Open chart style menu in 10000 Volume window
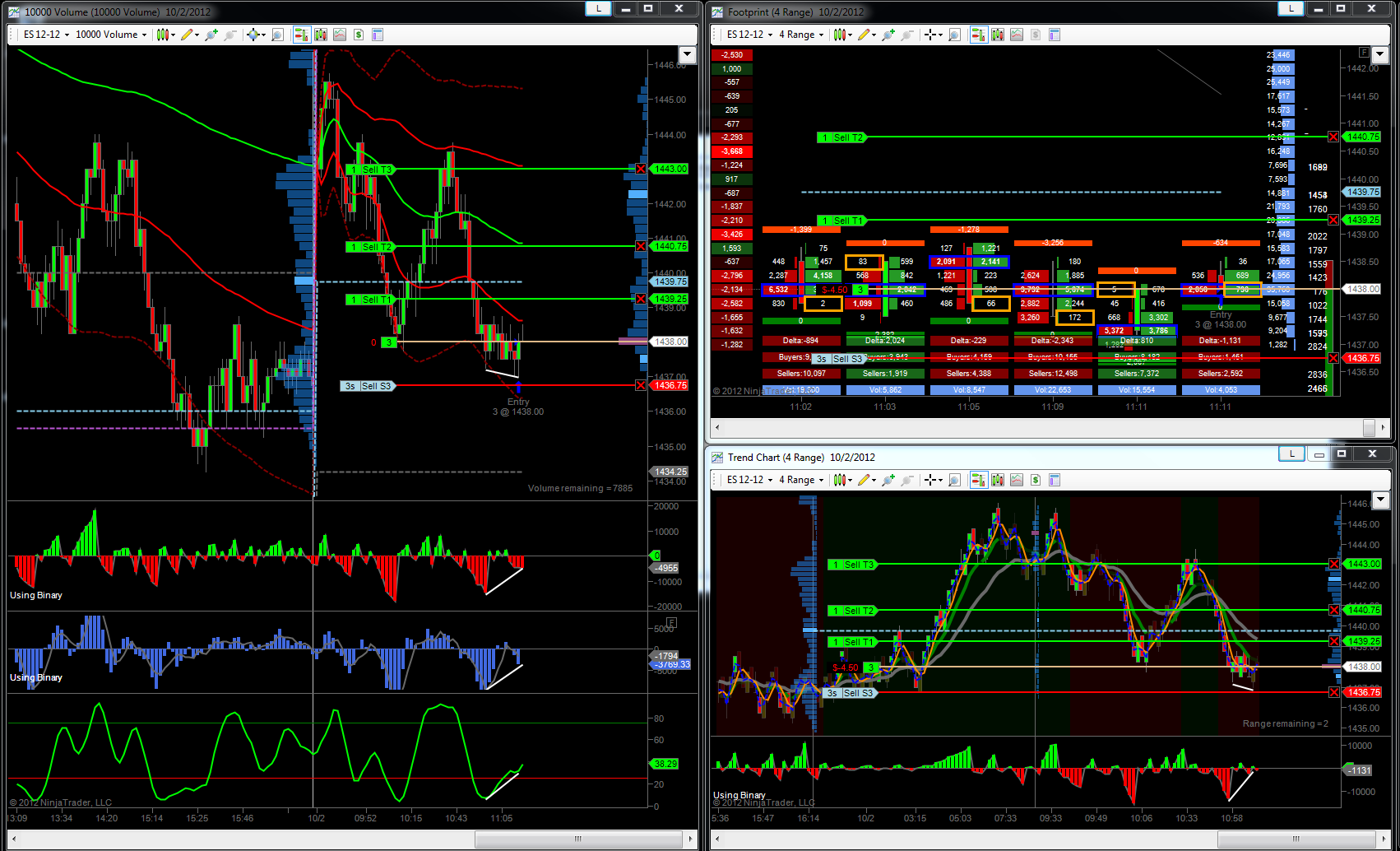The width and height of the screenshot is (1400, 851). [x=165, y=35]
